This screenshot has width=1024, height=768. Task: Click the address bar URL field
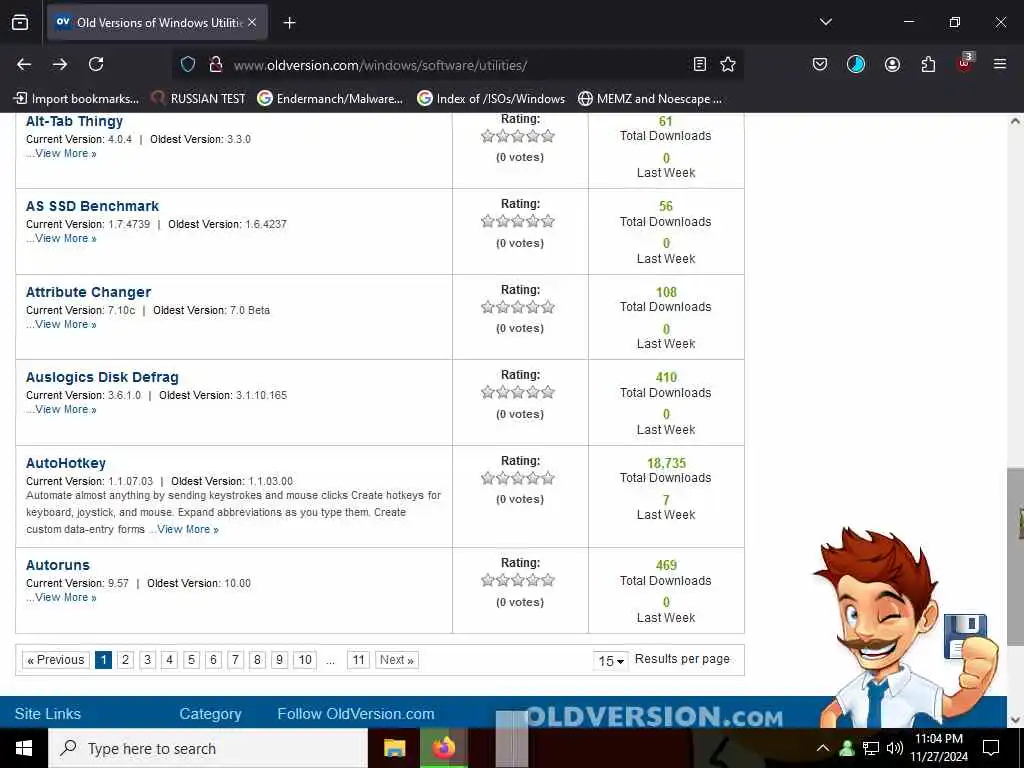pyautogui.click(x=457, y=65)
